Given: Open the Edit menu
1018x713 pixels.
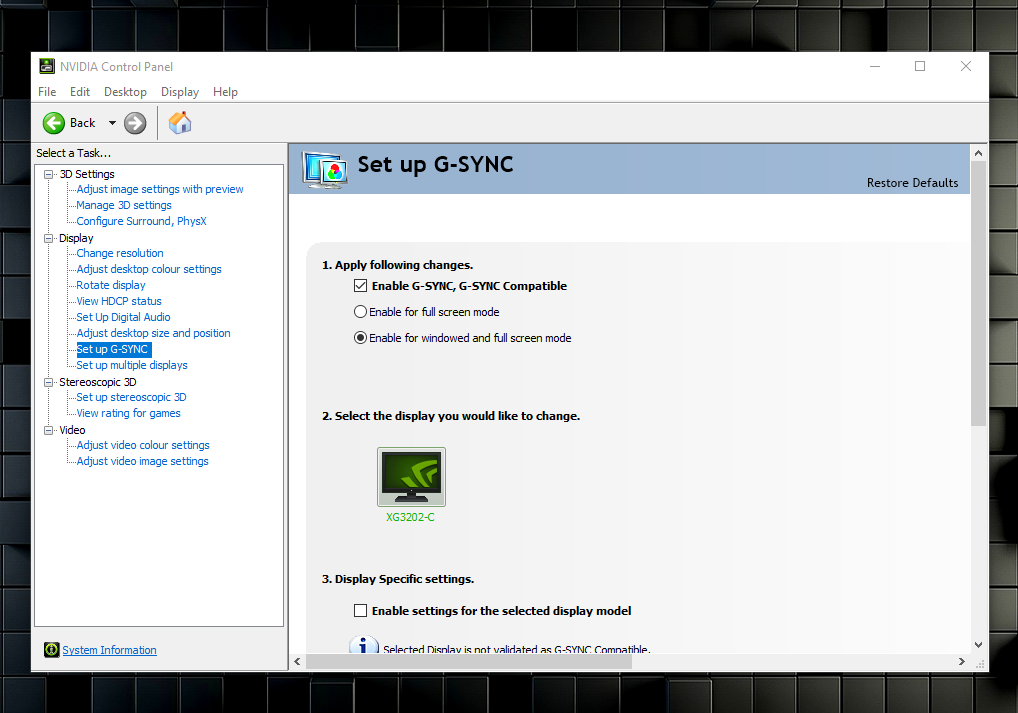Looking at the screenshot, I should pos(80,92).
